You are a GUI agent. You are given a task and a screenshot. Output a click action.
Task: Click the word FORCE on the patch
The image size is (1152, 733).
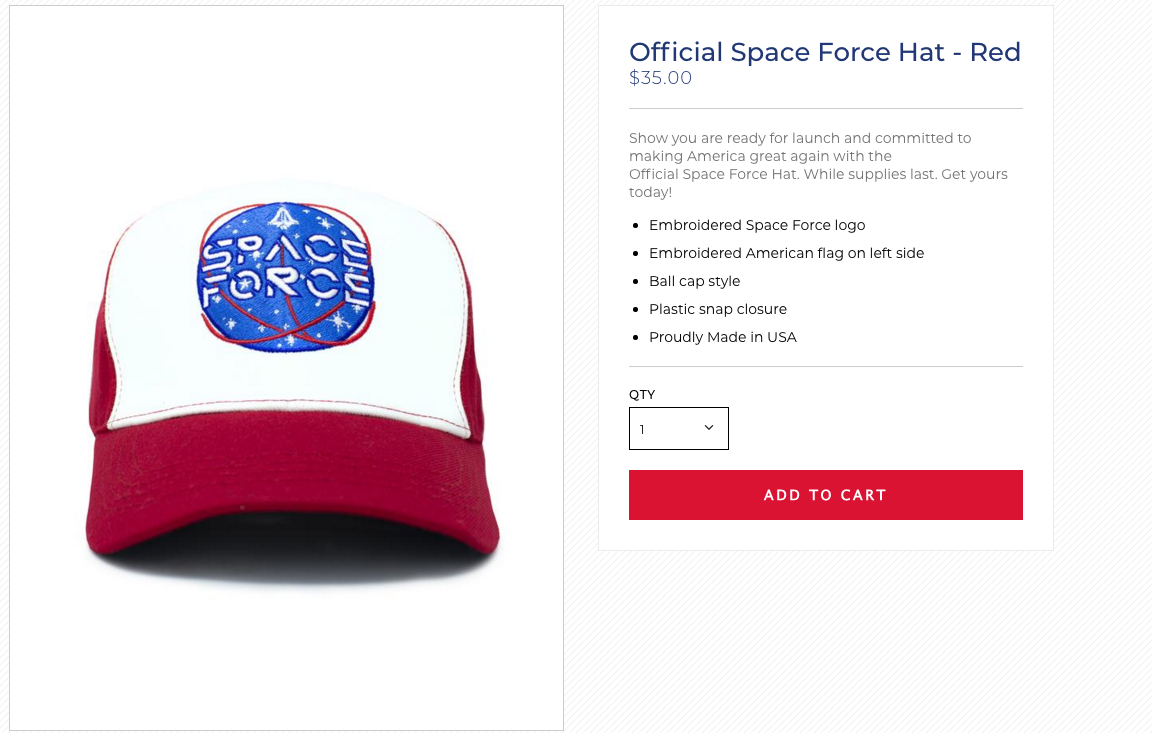tap(285, 287)
